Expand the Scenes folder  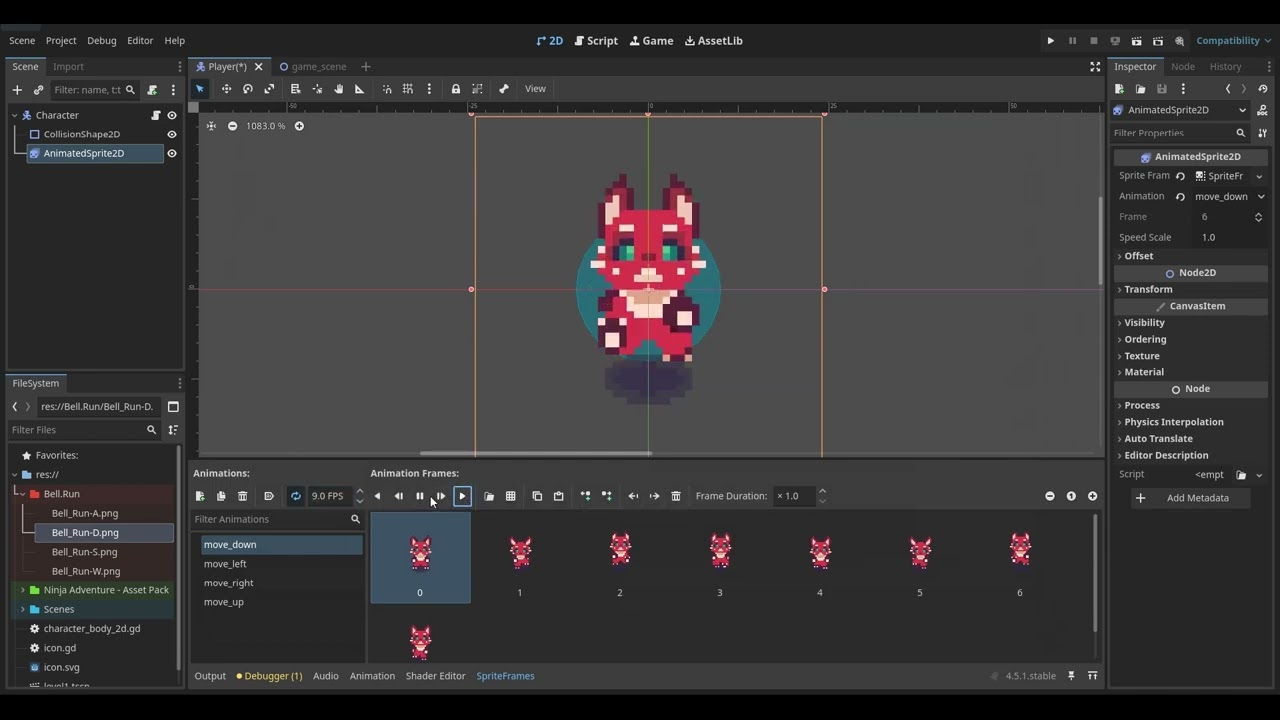[23, 609]
